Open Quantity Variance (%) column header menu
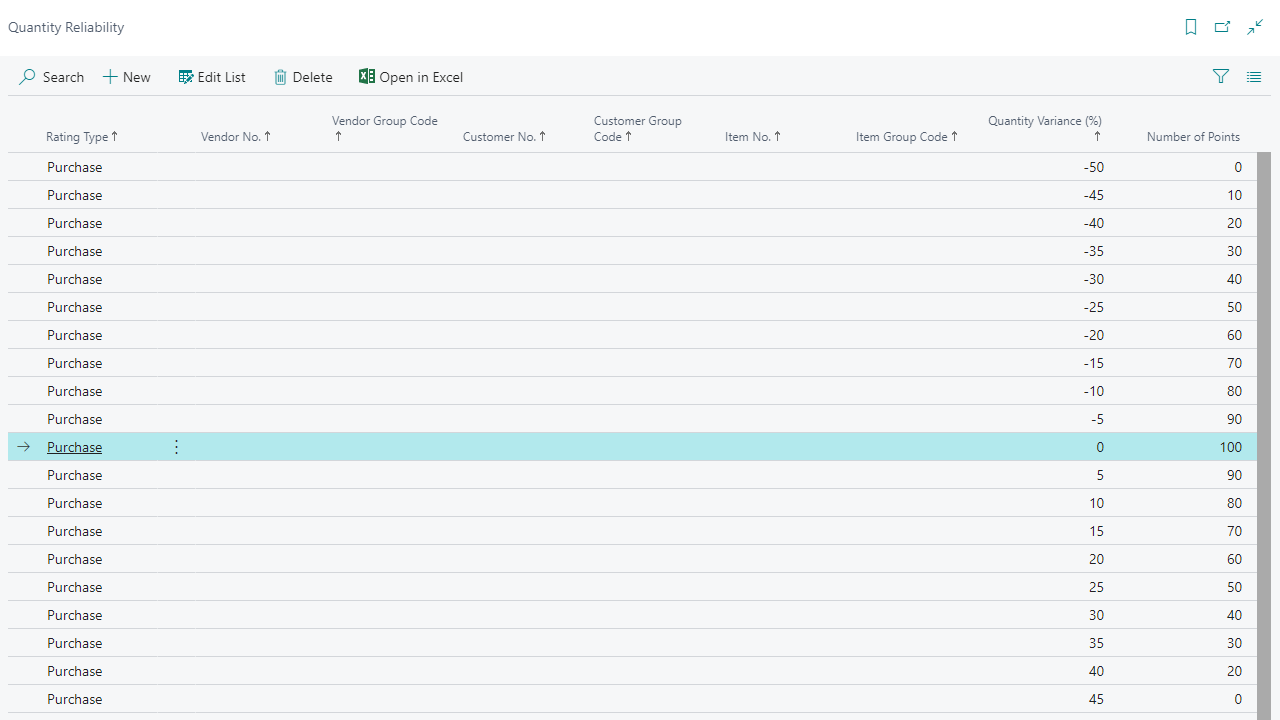Viewport: 1280px width, 720px height. 1045,128
